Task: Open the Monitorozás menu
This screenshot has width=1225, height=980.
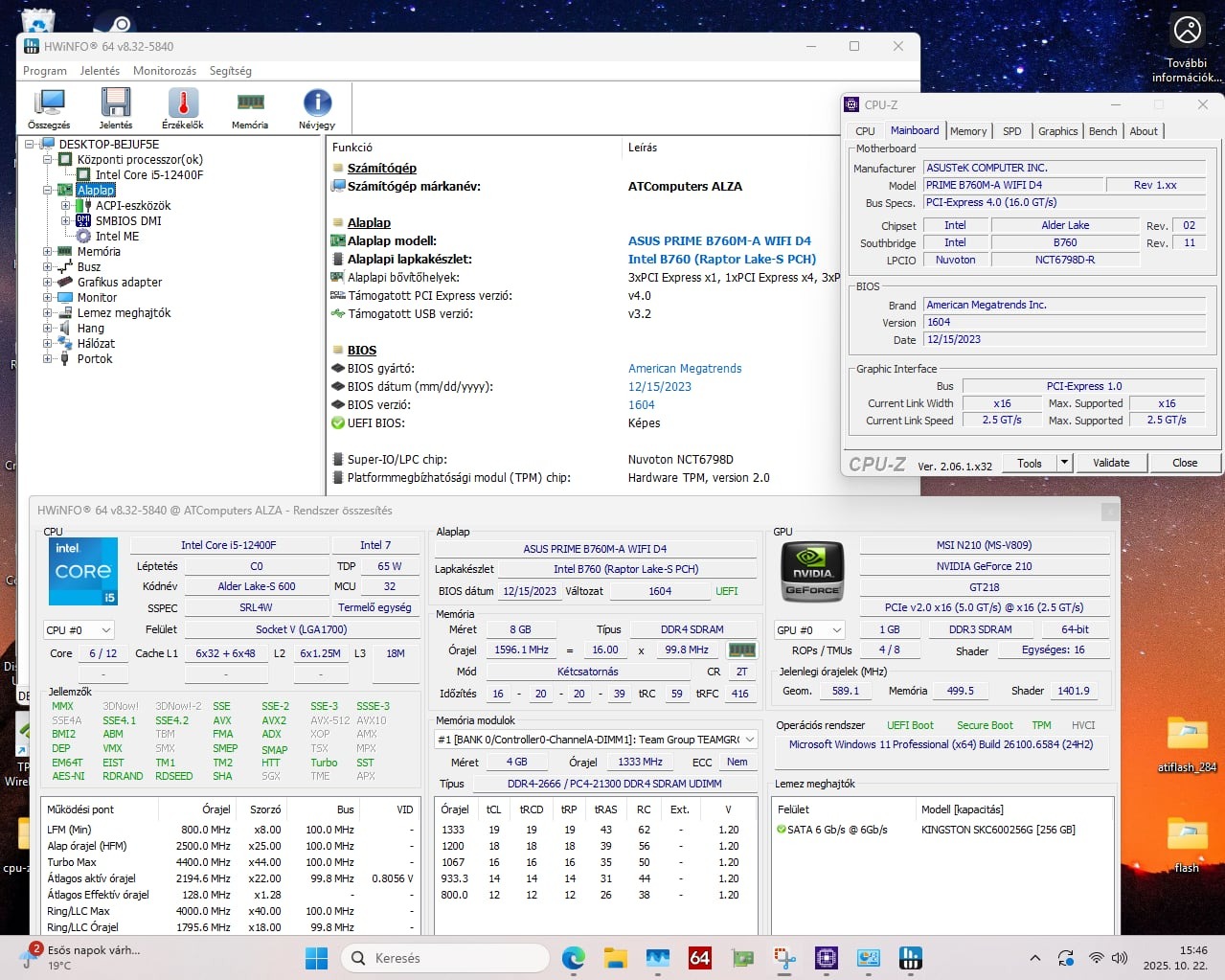Action: [x=165, y=71]
